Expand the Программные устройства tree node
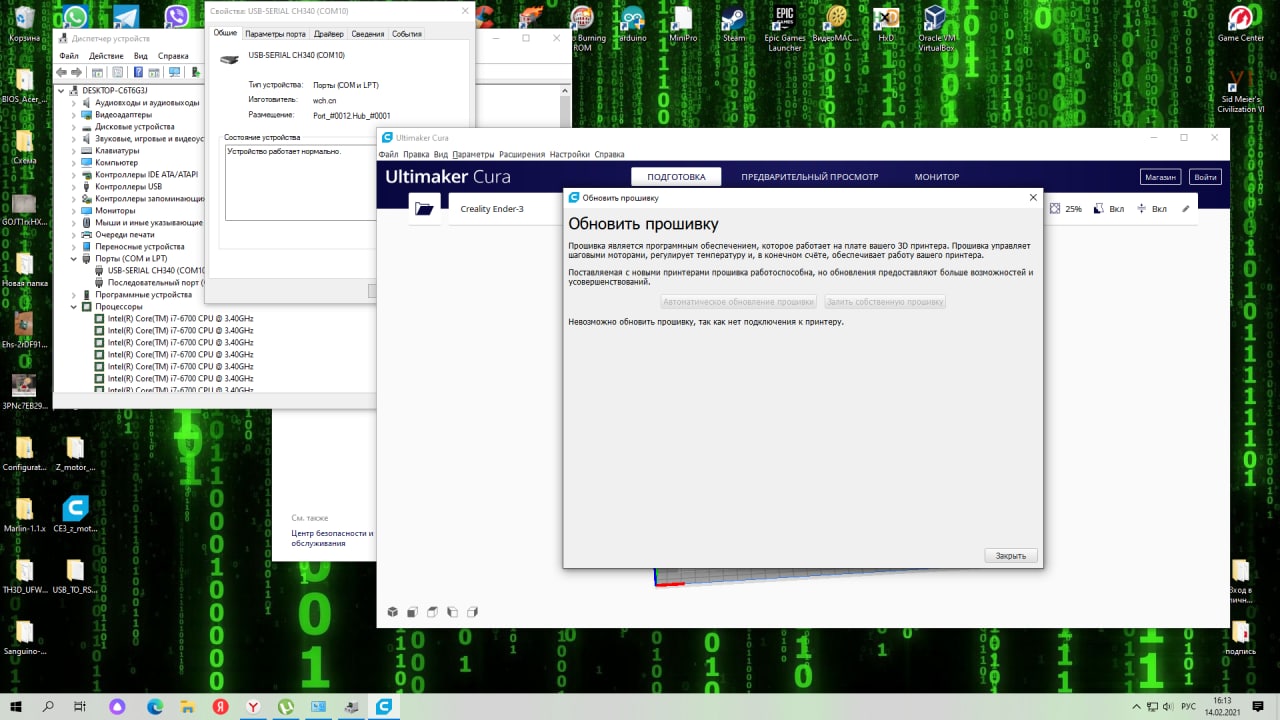This screenshot has width=1280, height=720. pyautogui.click(x=74, y=294)
